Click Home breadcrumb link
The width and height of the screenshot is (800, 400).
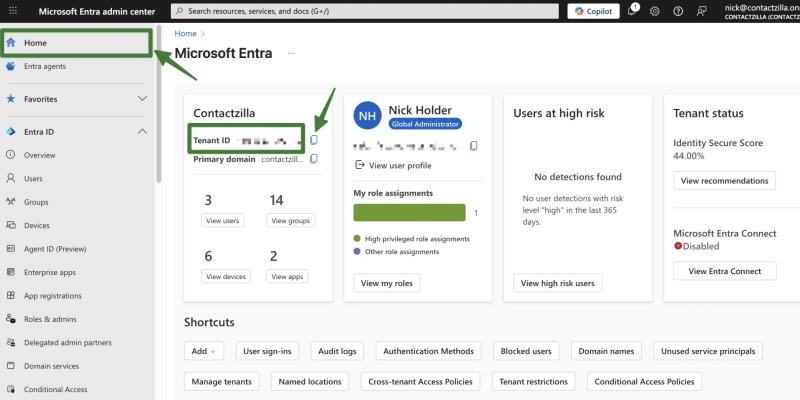point(185,34)
